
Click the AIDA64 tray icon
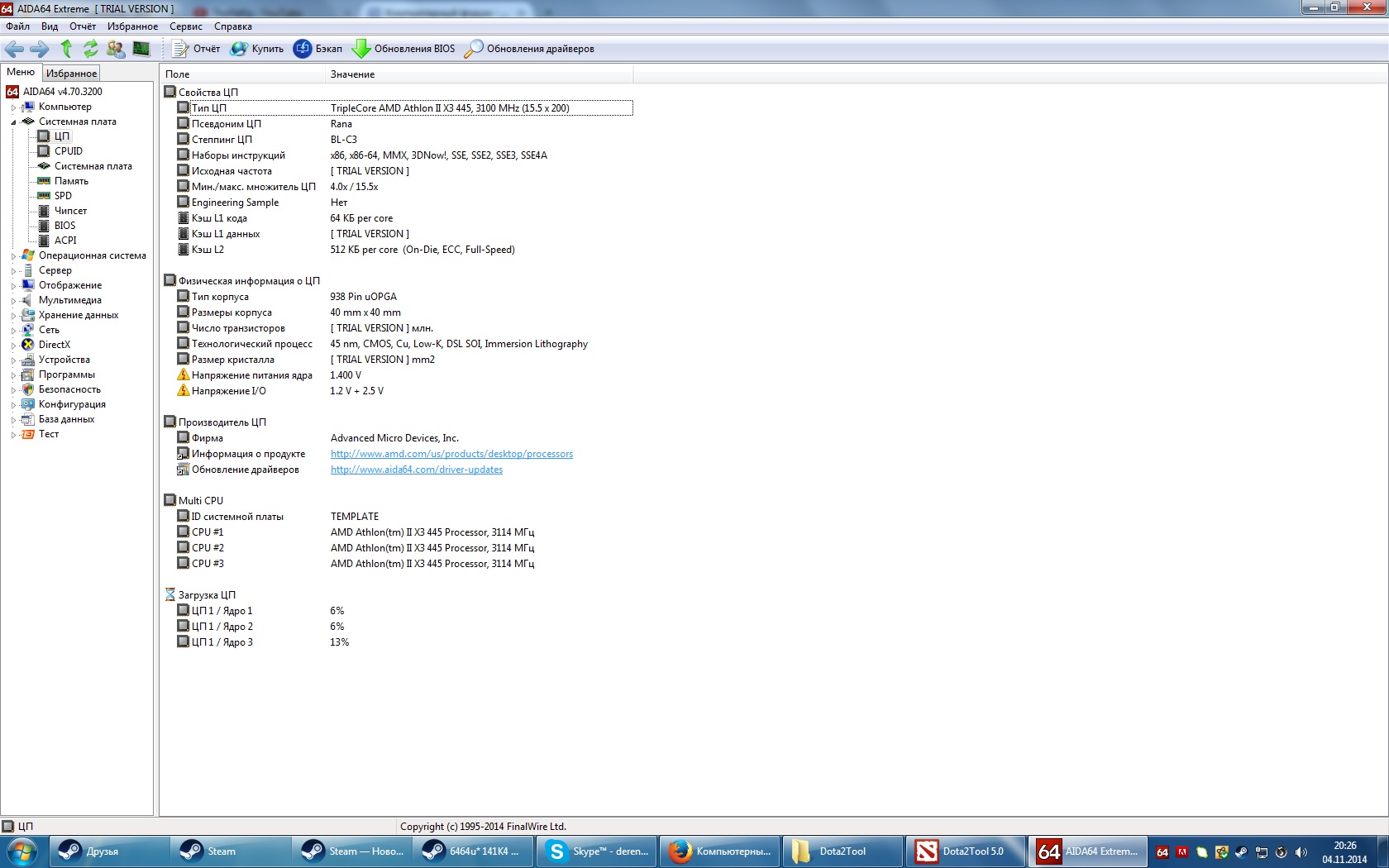1162,852
